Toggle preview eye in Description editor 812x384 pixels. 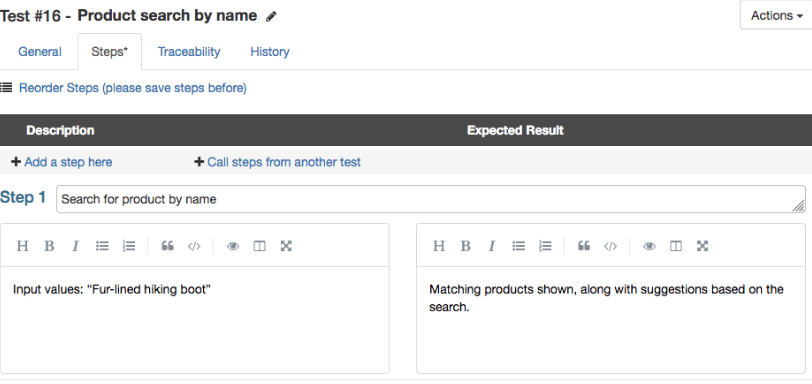tap(233, 246)
